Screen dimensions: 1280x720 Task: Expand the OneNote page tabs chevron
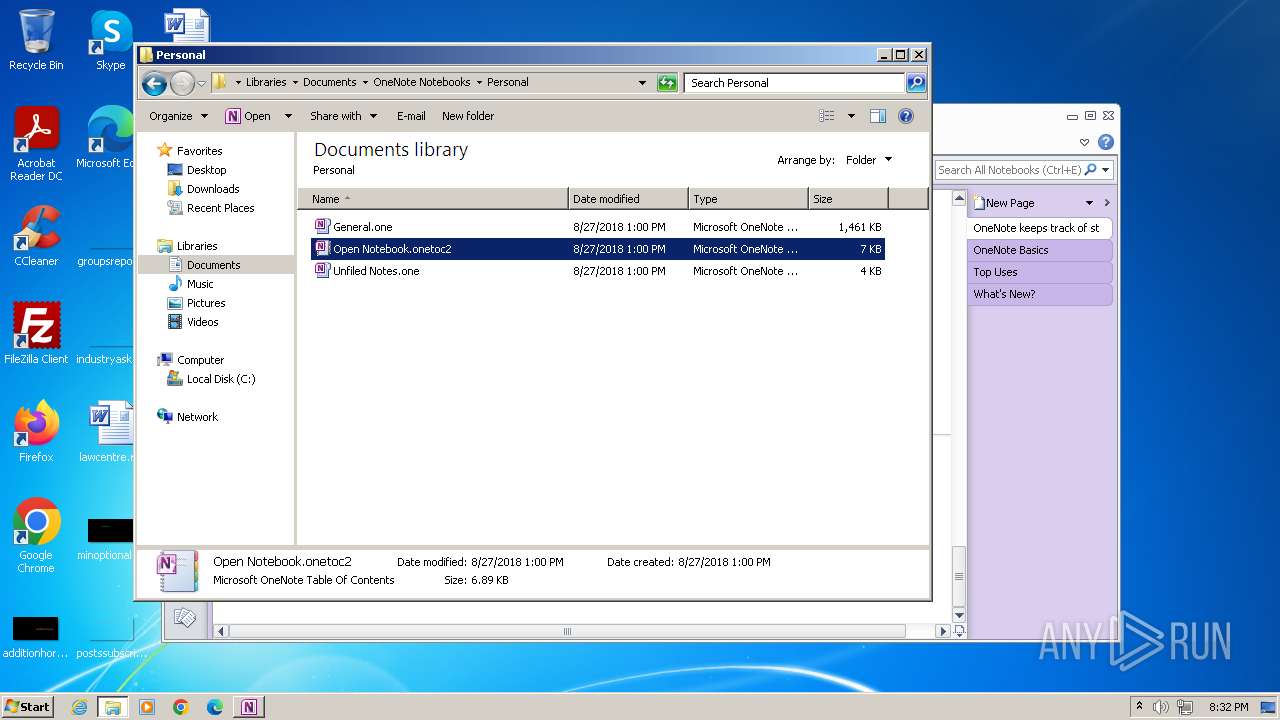[x=1106, y=203]
